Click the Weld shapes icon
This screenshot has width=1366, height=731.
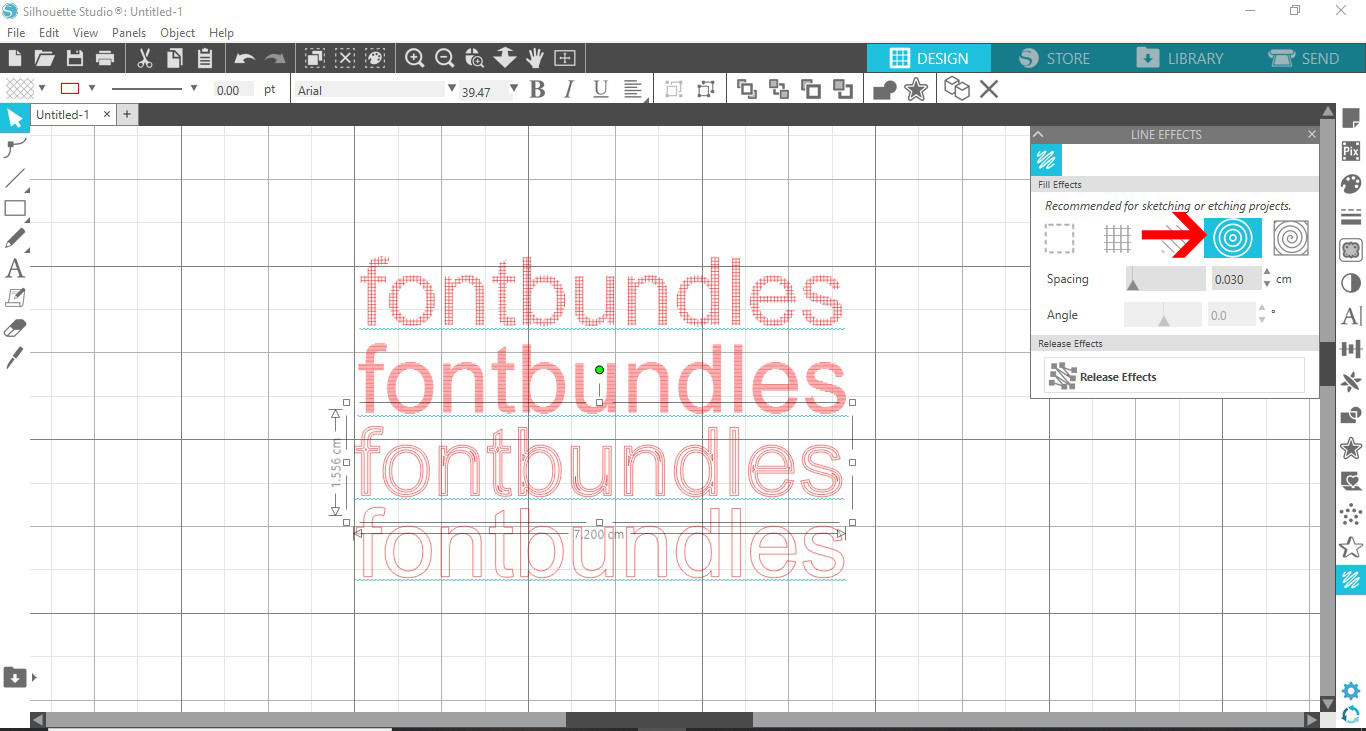point(885,90)
